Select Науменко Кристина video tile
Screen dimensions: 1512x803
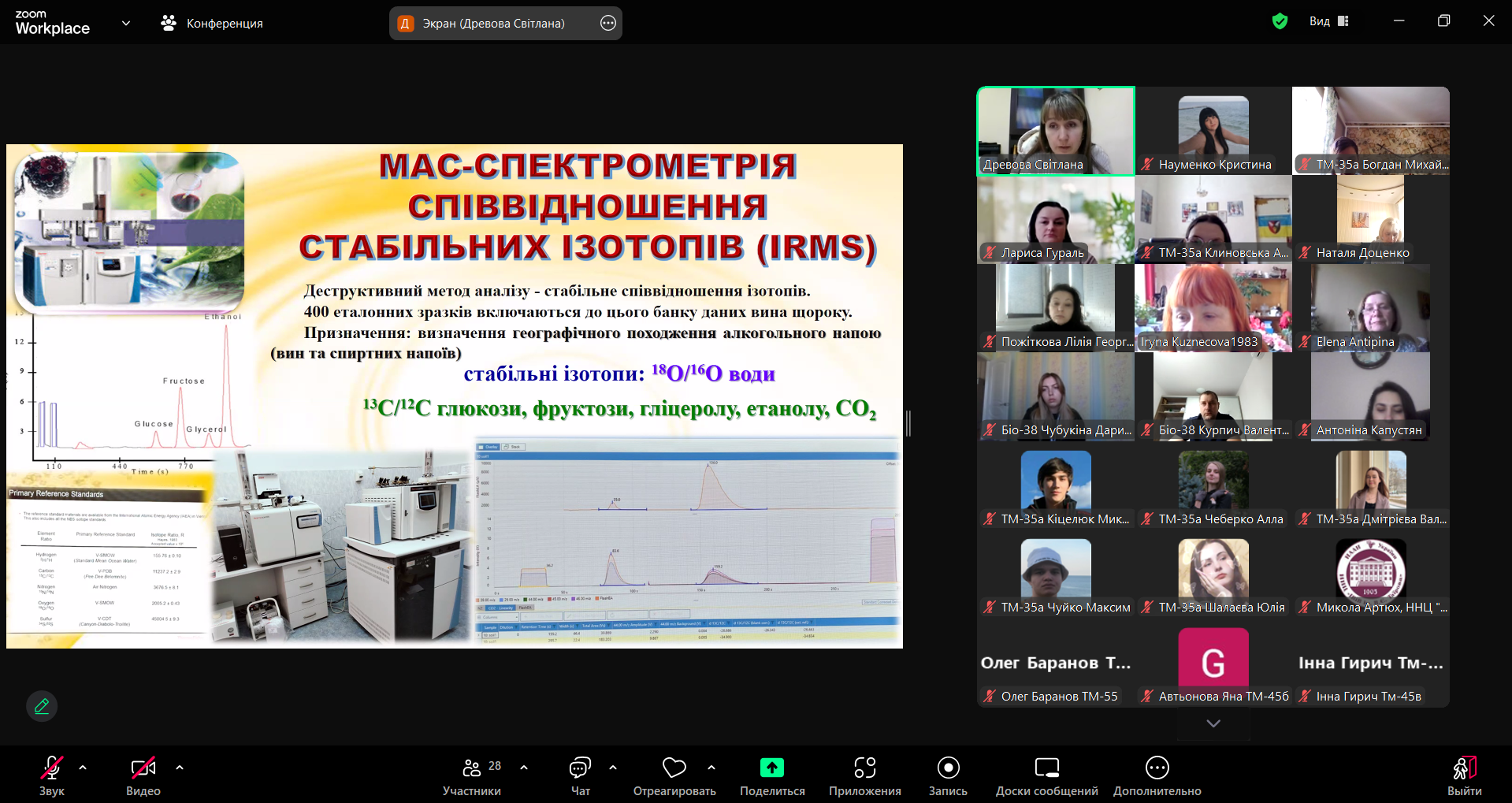click(x=1213, y=131)
